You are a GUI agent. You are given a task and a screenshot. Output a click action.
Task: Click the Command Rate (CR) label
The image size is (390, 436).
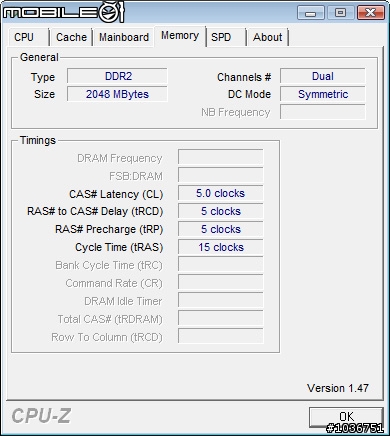tap(114, 284)
